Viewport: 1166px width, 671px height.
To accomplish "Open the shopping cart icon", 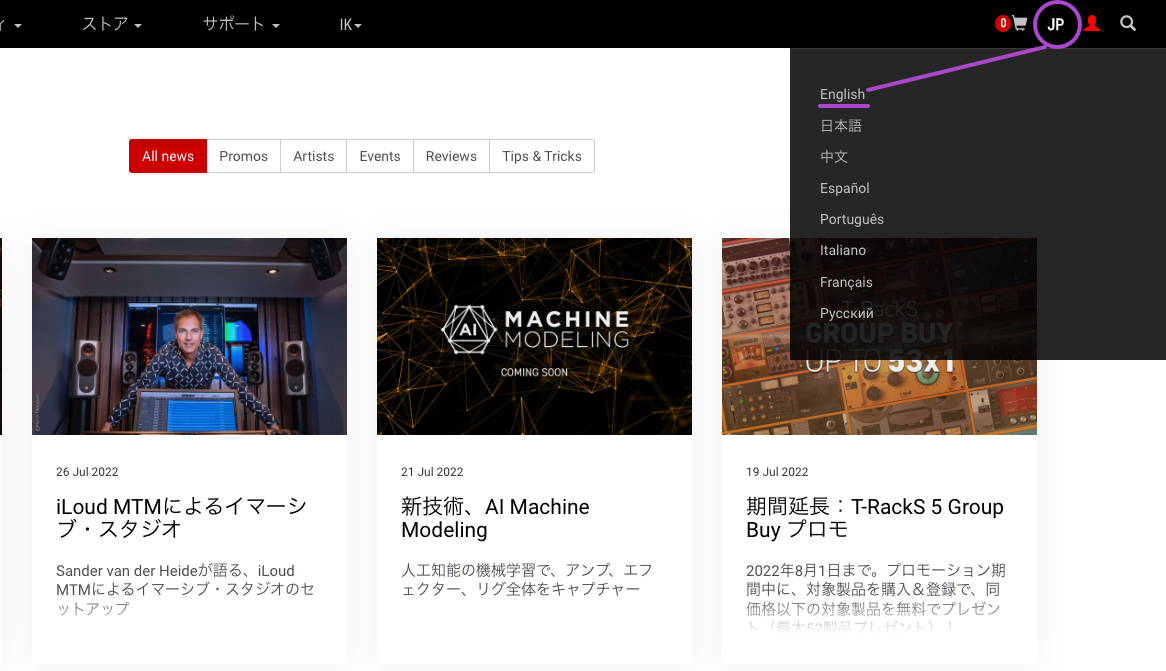I will pyautogui.click(x=1019, y=24).
